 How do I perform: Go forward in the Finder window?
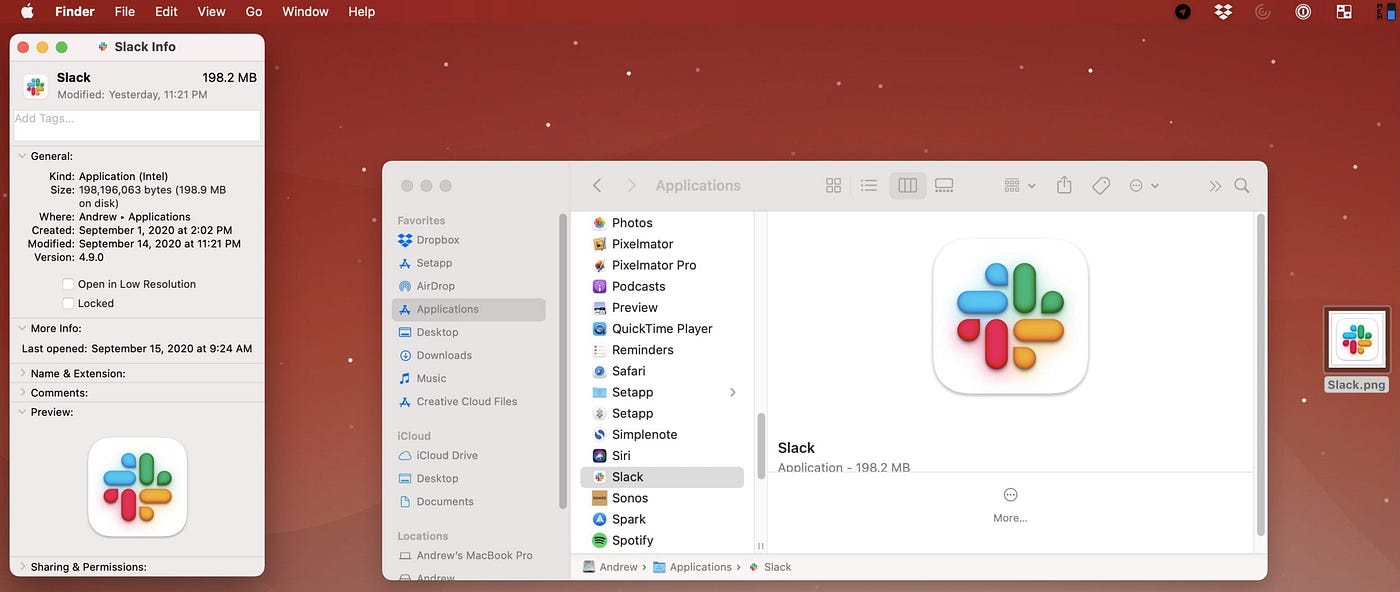631,185
